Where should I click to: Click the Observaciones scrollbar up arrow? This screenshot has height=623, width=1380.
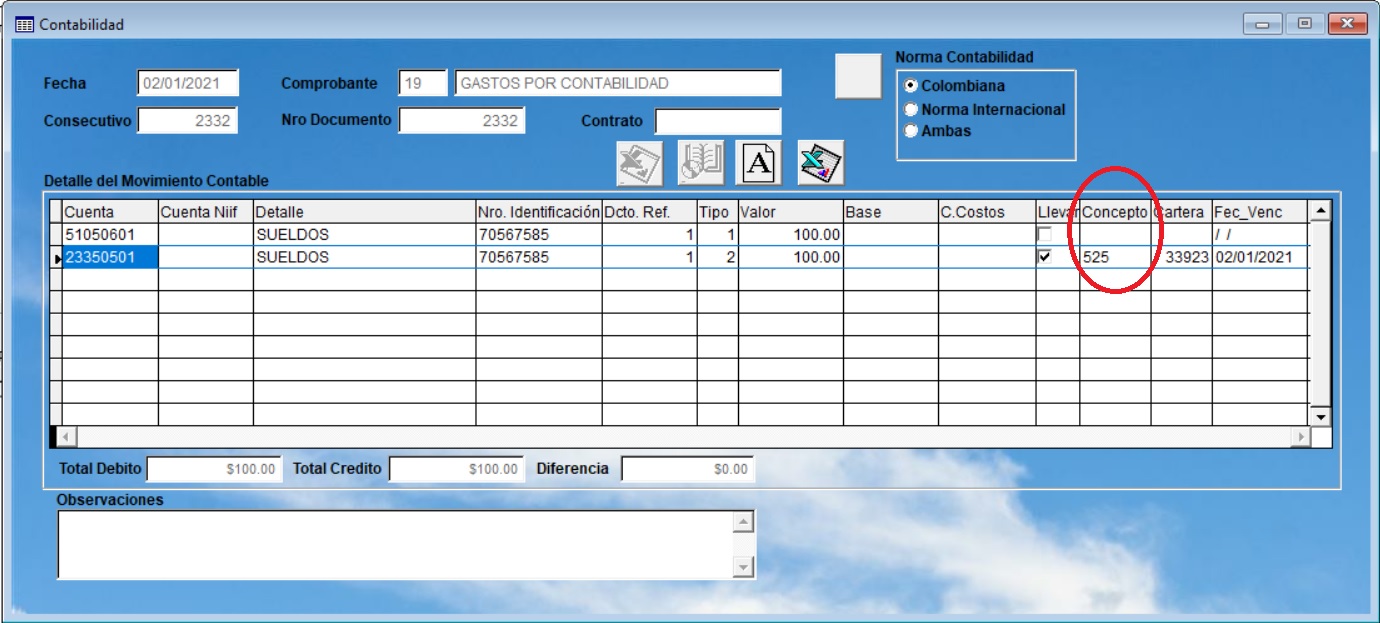(743, 521)
